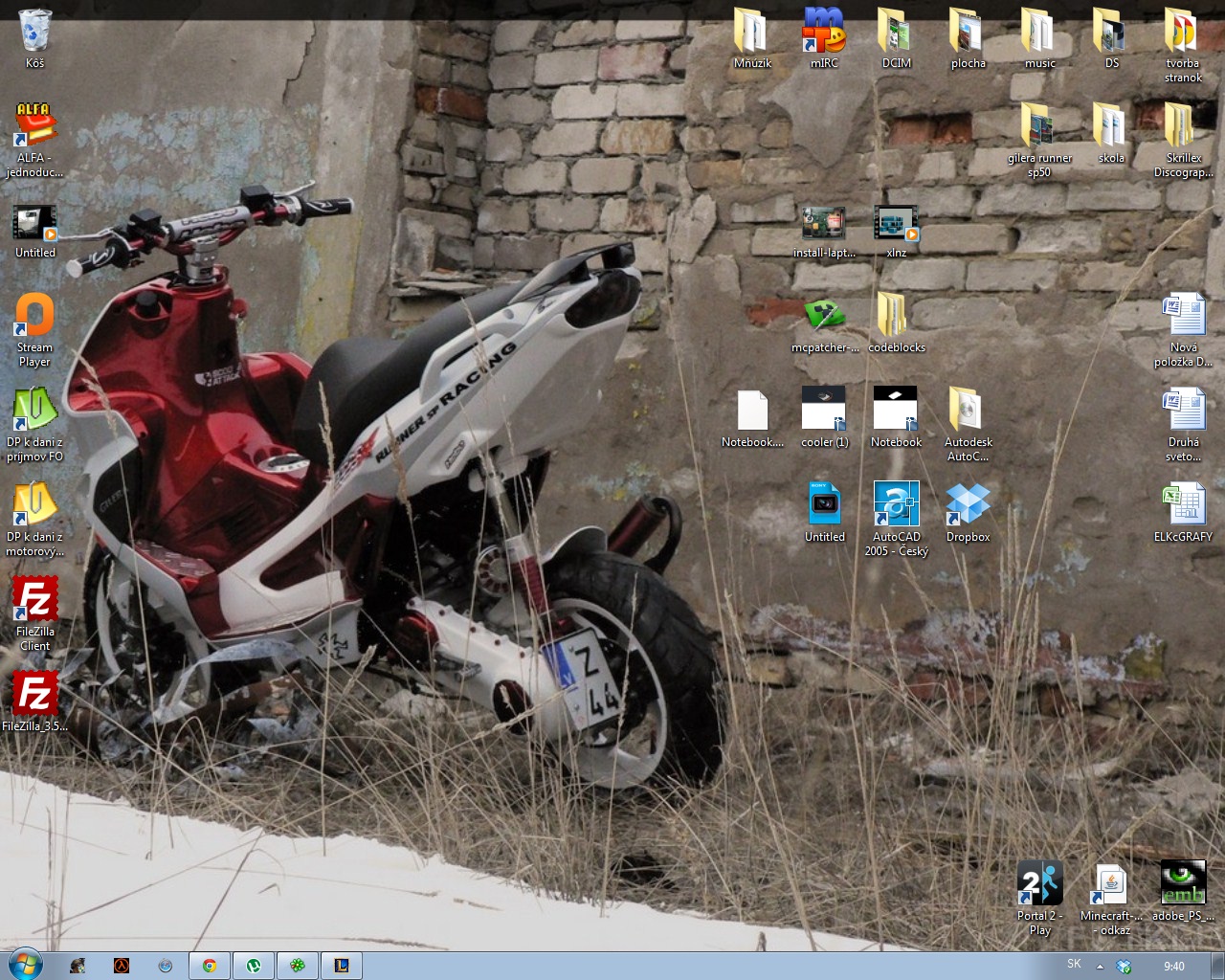Expand the hidden system tray icons arrow
This screenshot has width=1225, height=980.
click(1100, 966)
